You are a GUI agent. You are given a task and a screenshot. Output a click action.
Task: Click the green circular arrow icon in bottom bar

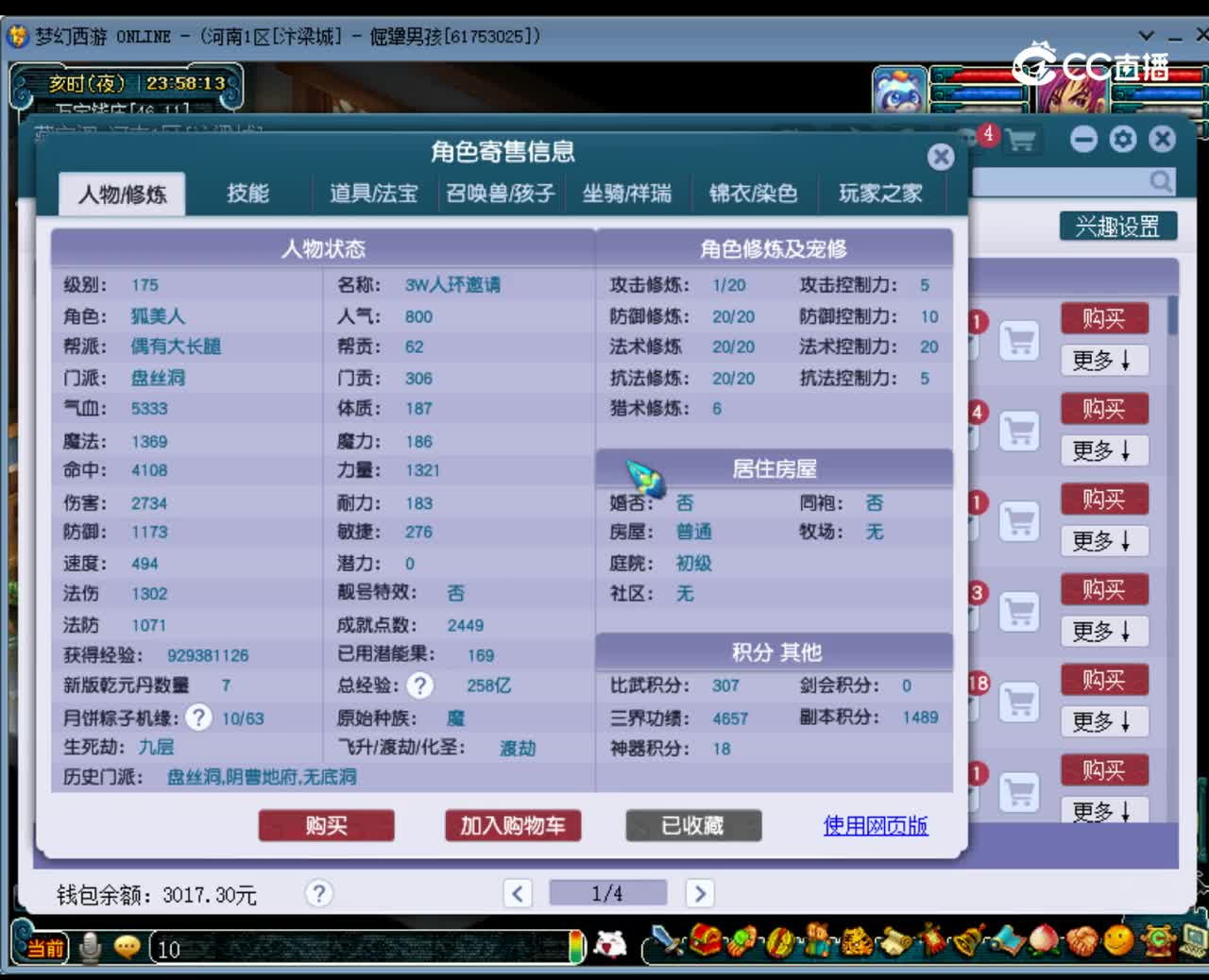click(x=1158, y=940)
